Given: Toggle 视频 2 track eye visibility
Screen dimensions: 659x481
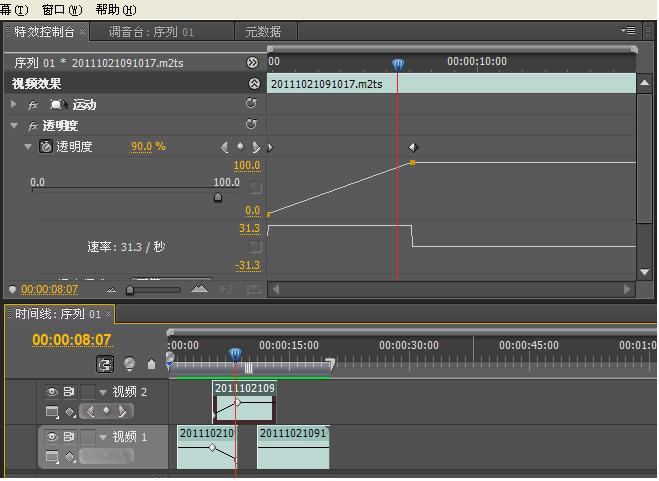Looking at the screenshot, I should [52, 392].
